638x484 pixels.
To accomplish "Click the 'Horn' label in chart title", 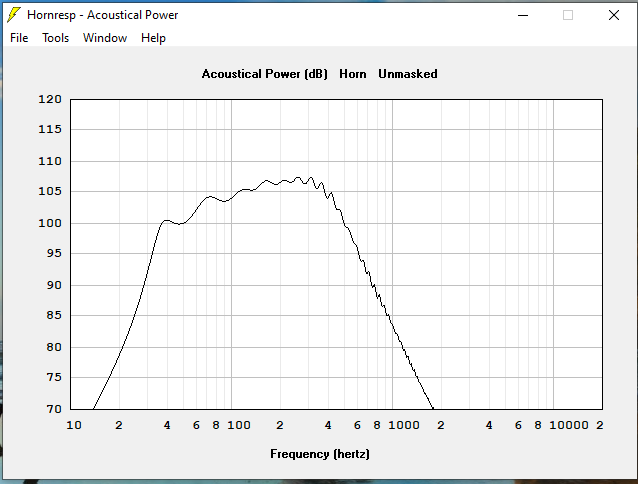I will point(353,74).
